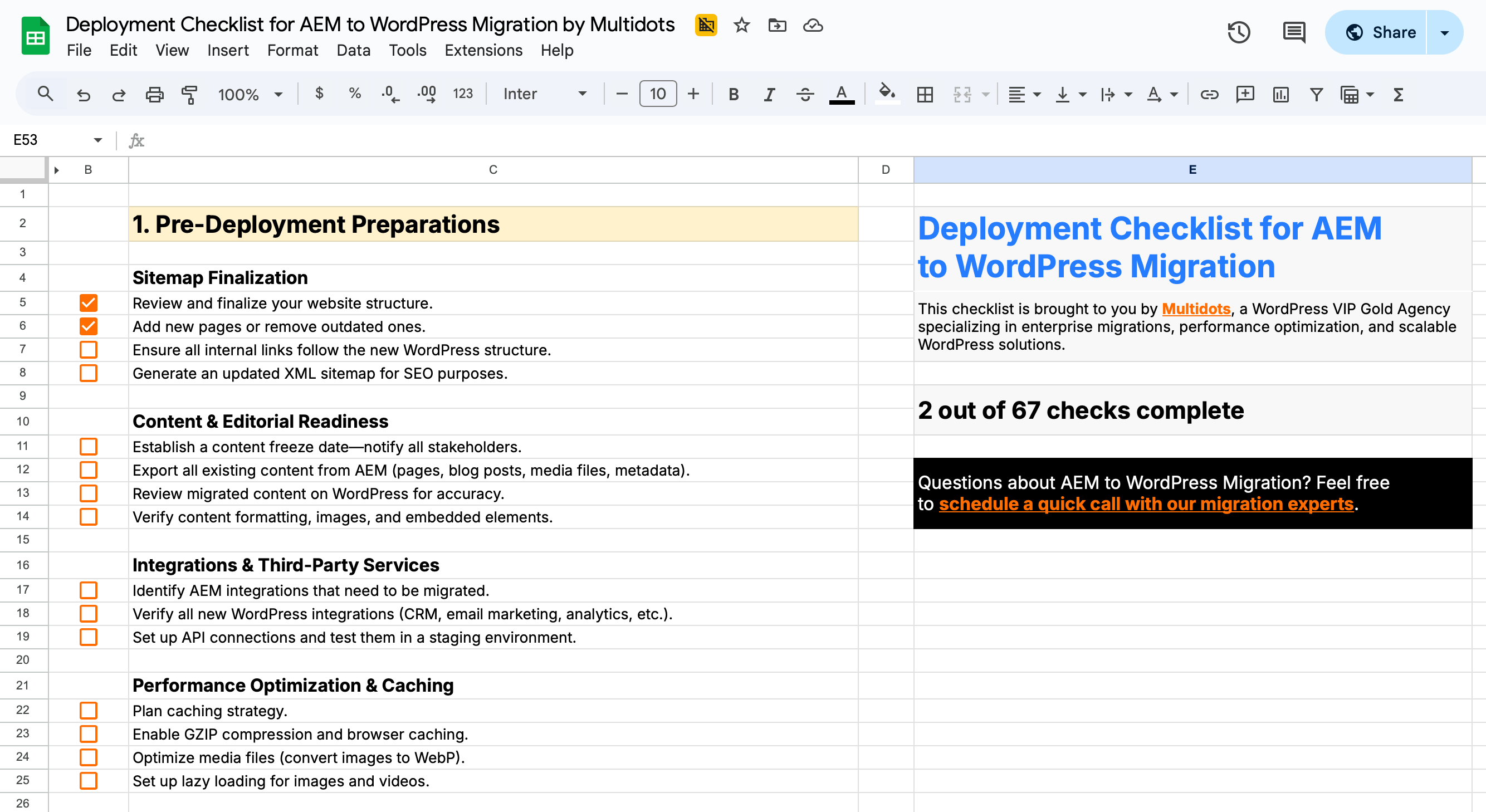Screen dimensions: 1486x812
Task: Open the Data menu
Action: [x=353, y=50]
